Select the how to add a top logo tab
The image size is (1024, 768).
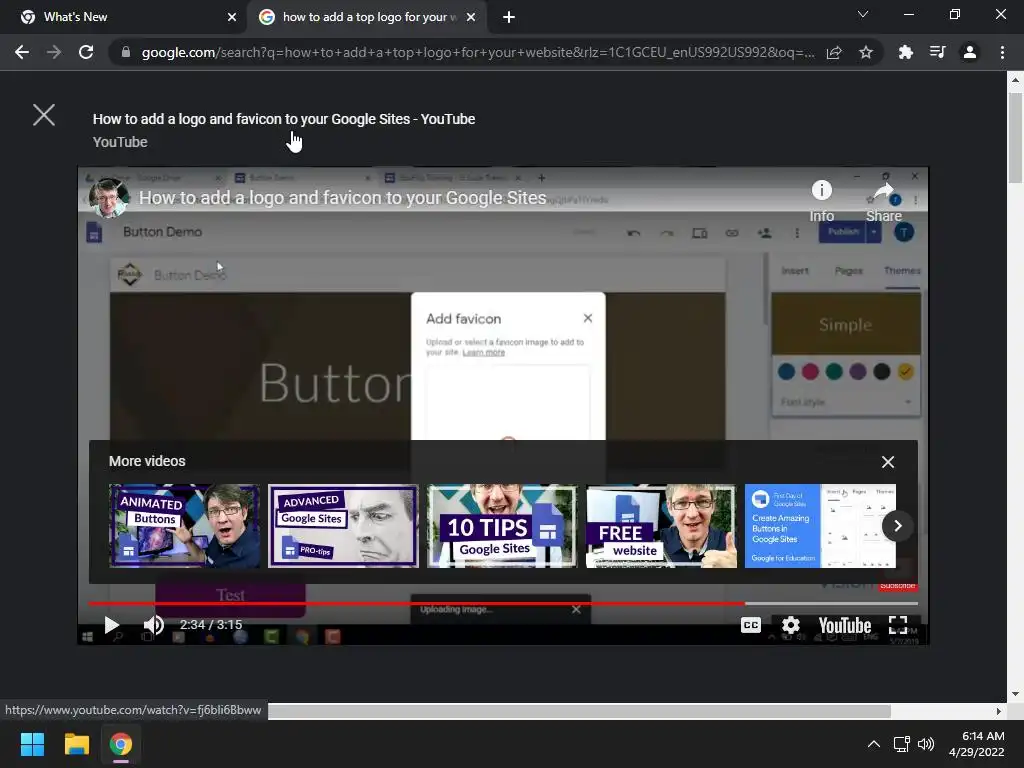[367, 17]
